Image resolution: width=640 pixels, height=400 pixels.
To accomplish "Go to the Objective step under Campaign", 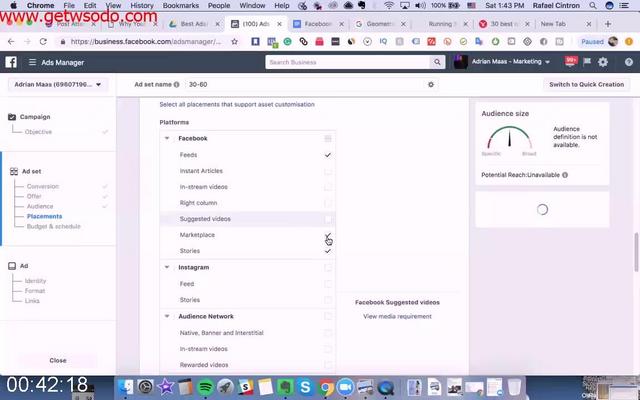I will [x=38, y=132].
